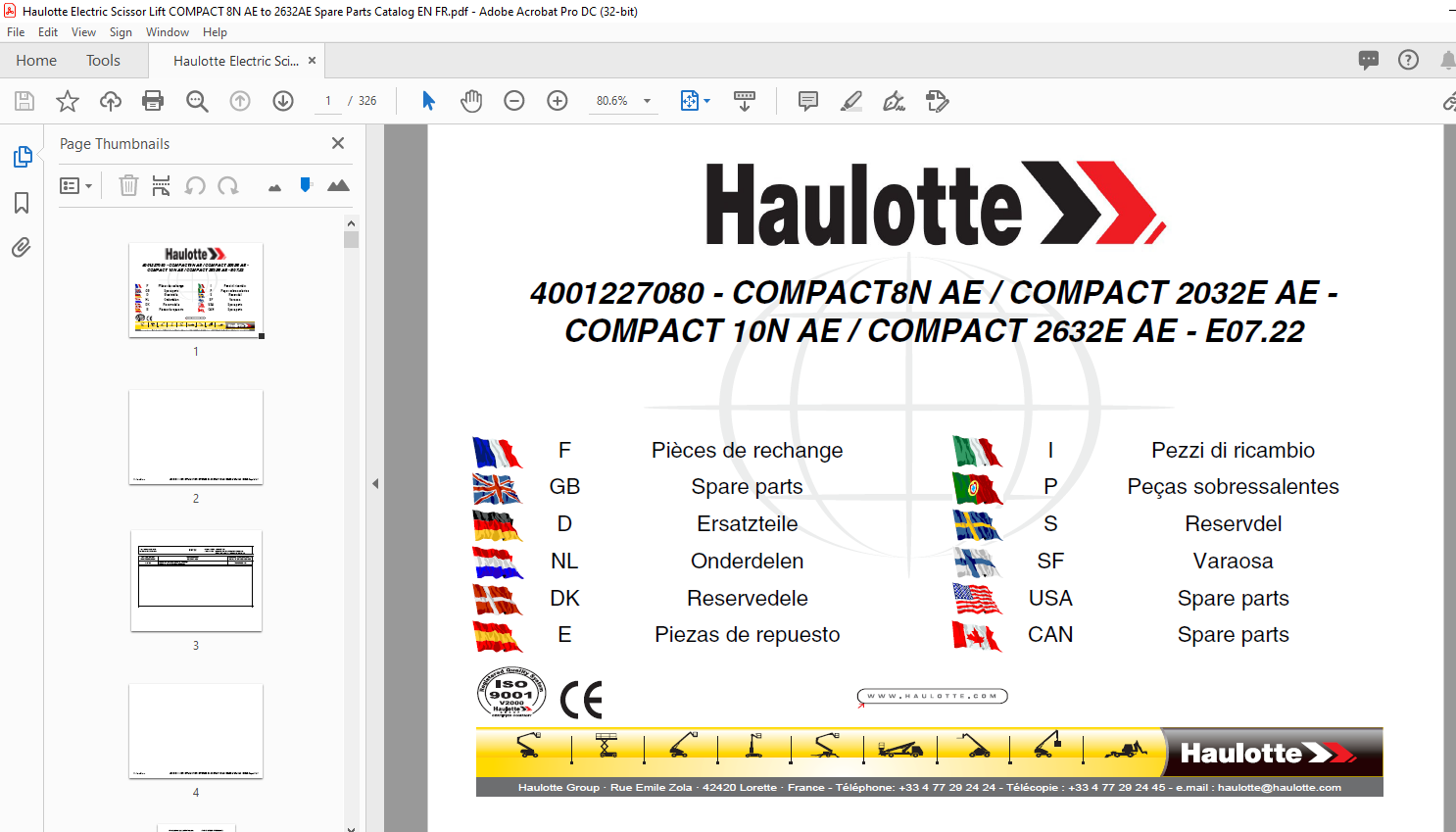Rotate page counterclockwise
This screenshot has width=1456, height=832.
195,185
